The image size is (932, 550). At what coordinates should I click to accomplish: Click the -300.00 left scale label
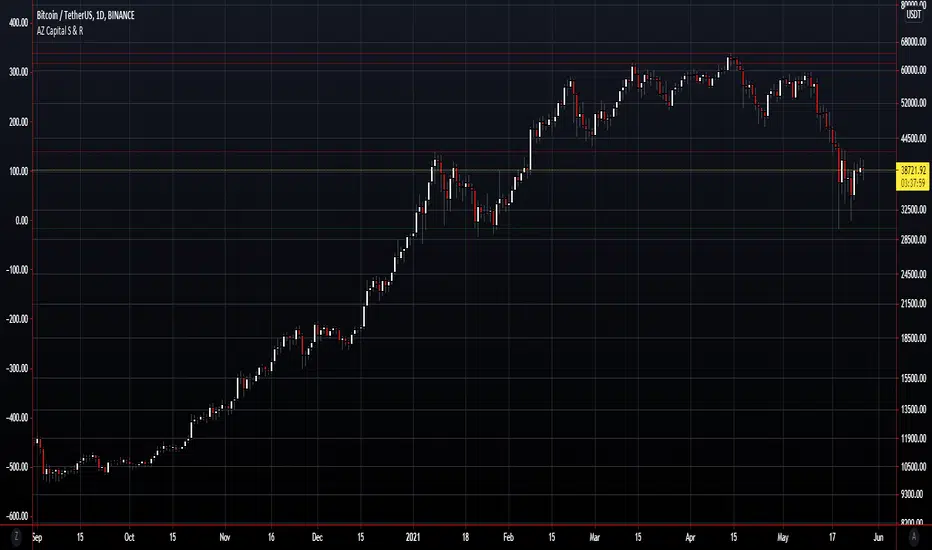pos(17,369)
